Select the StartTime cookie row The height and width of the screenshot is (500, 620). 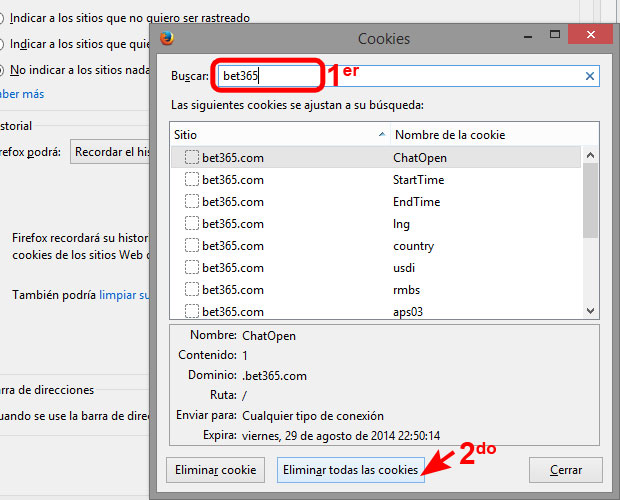[x=376, y=179]
